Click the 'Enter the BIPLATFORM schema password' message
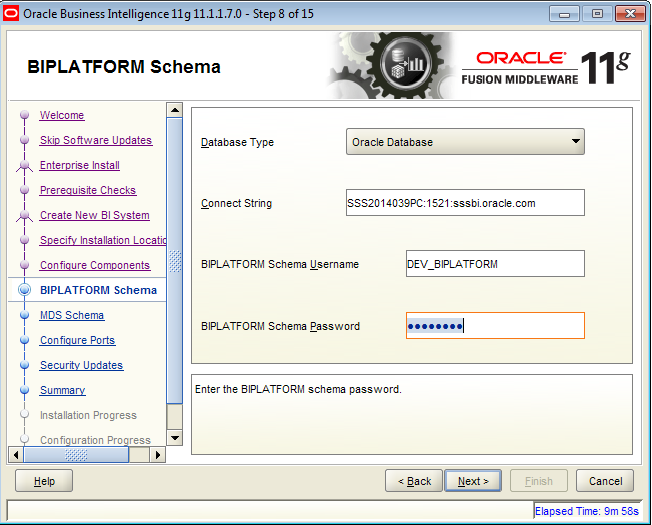Image resolution: width=652 pixels, height=525 pixels. tap(298, 389)
